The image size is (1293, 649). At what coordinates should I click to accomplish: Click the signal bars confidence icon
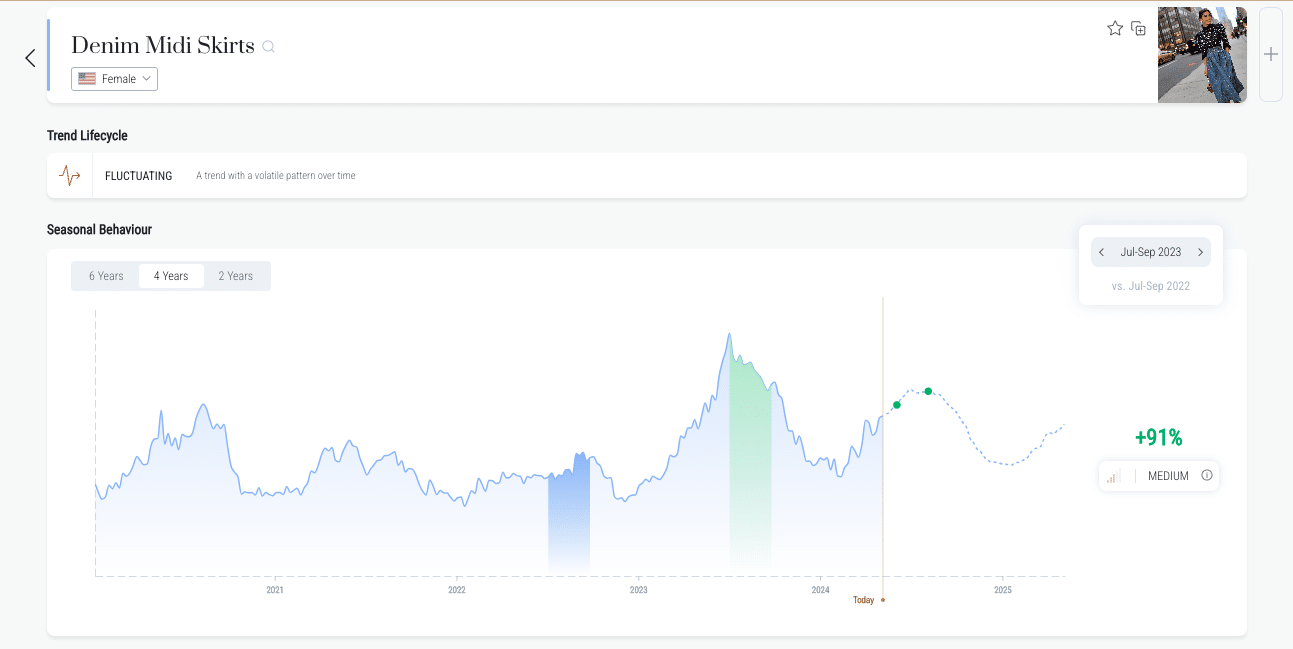coord(1114,477)
